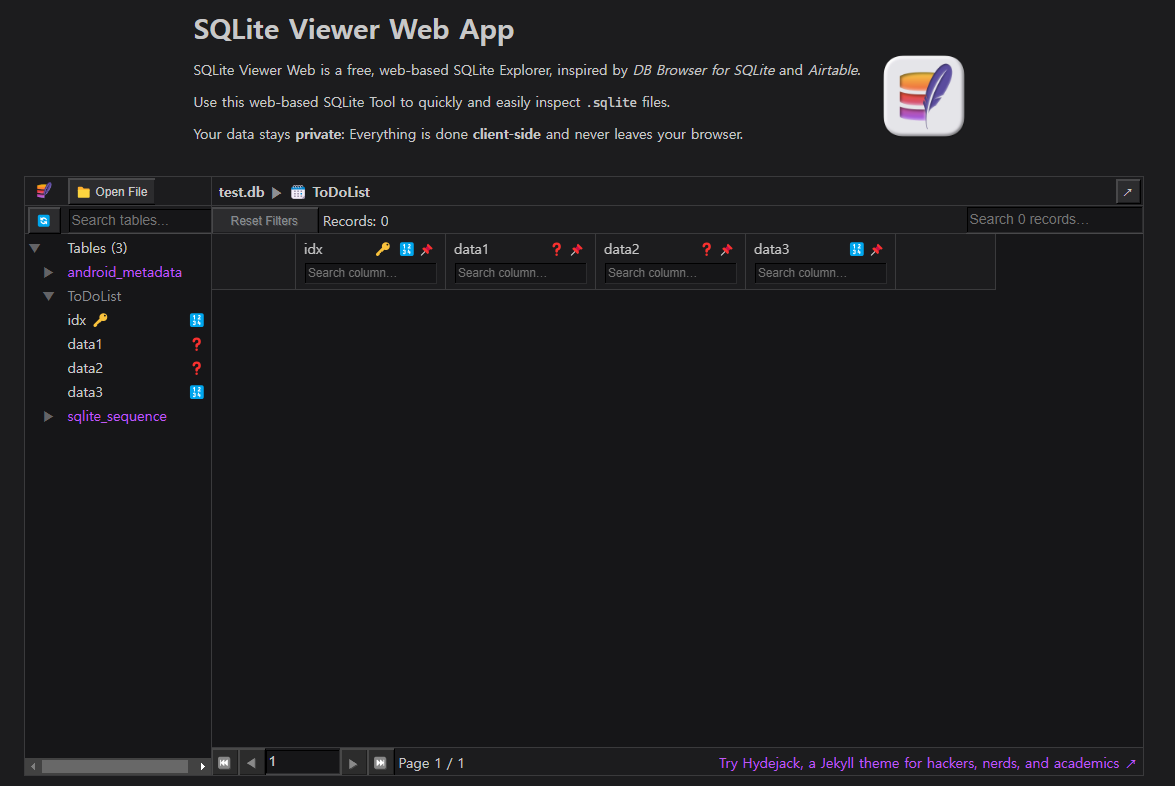
Task: Click data3 column header label
Action: point(771,249)
